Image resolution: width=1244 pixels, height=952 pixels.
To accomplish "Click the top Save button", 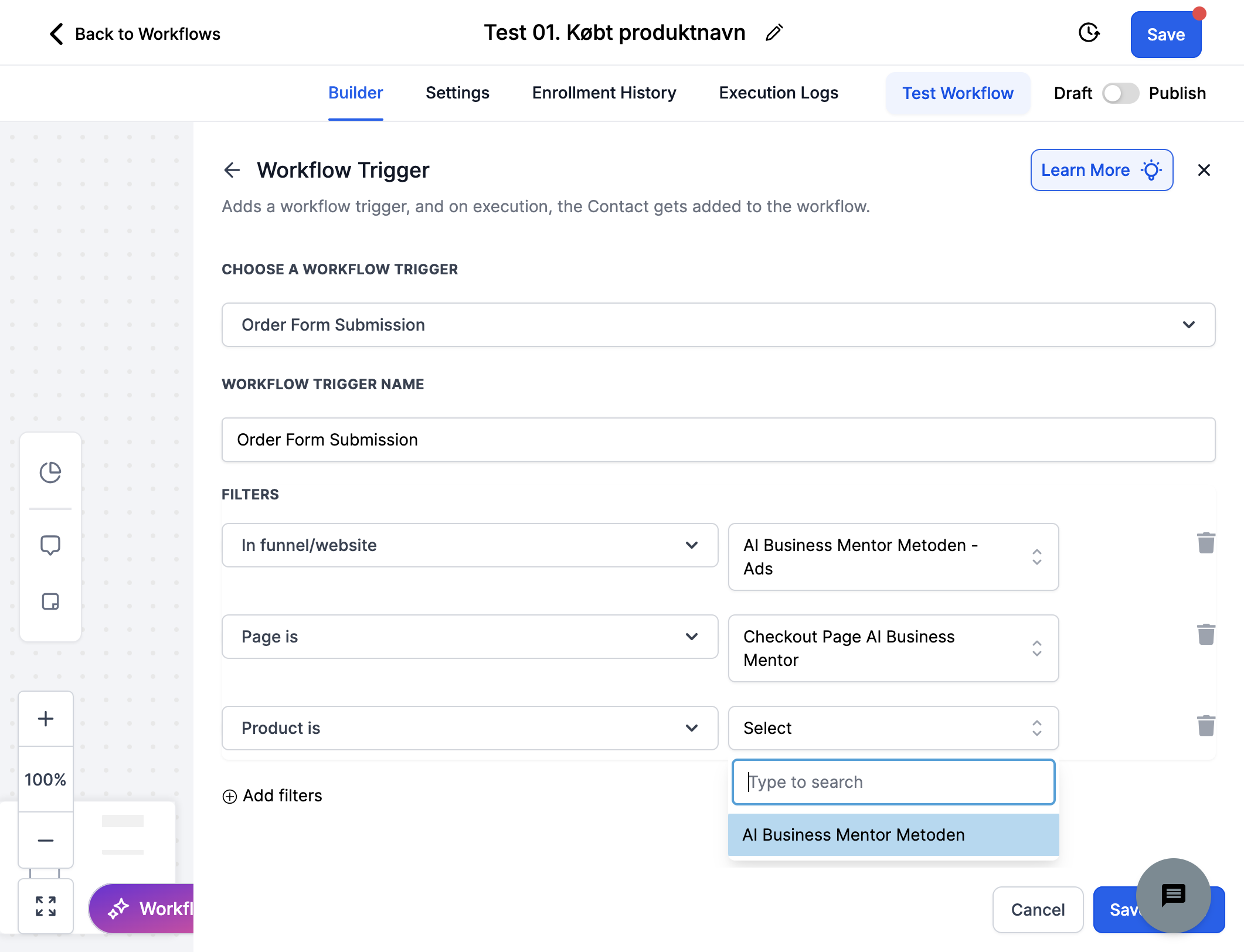I will point(1166,35).
